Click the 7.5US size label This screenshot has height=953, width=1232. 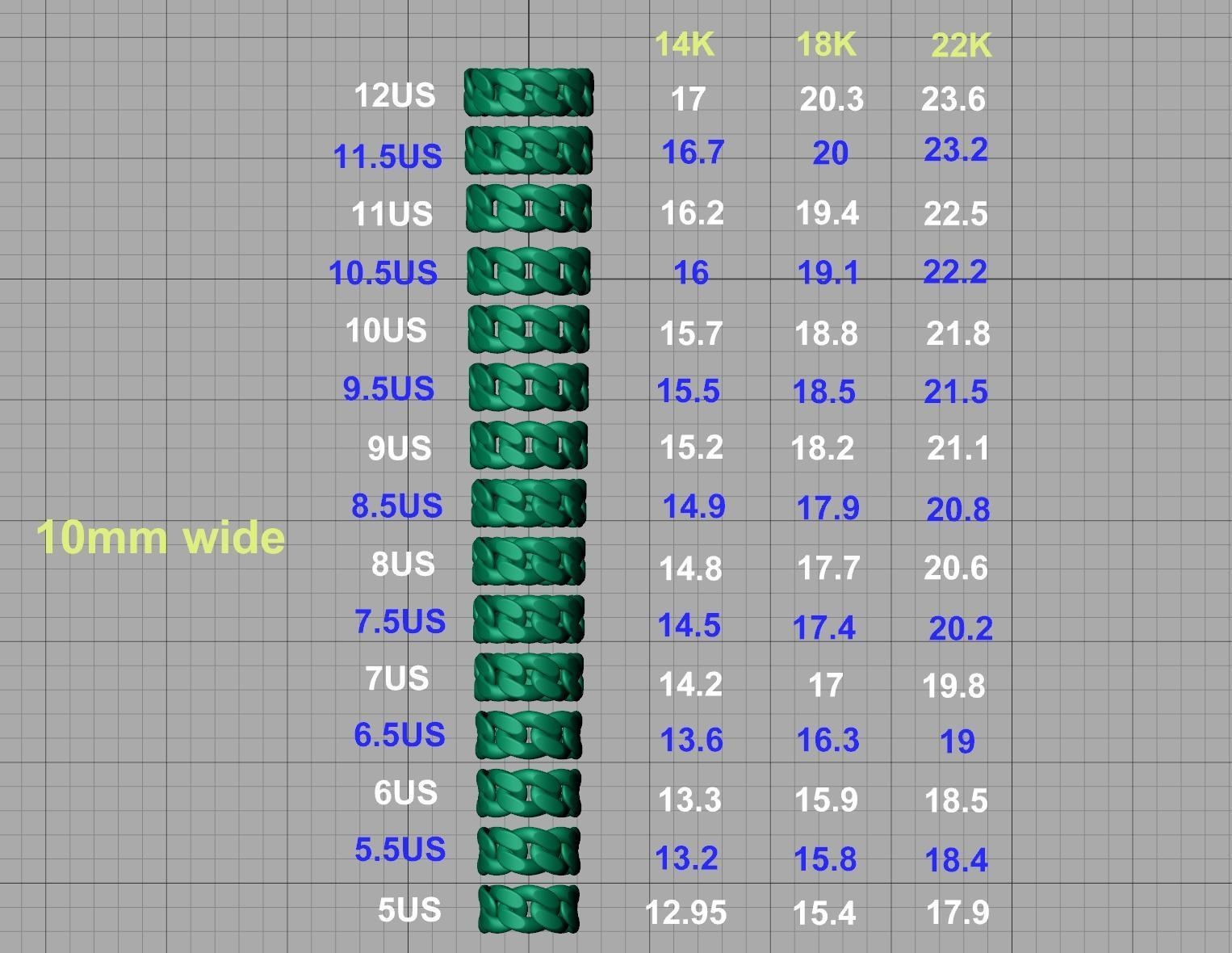(x=400, y=621)
